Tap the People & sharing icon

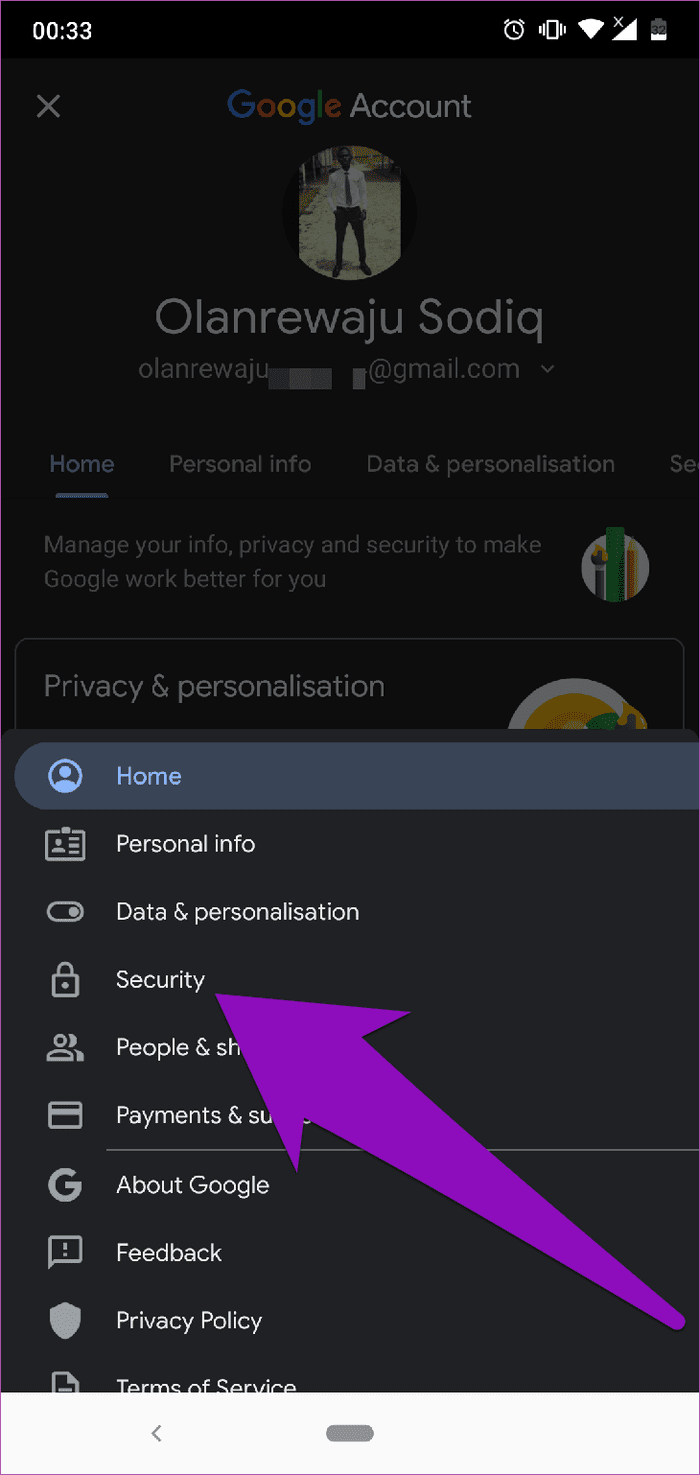coord(66,1047)
